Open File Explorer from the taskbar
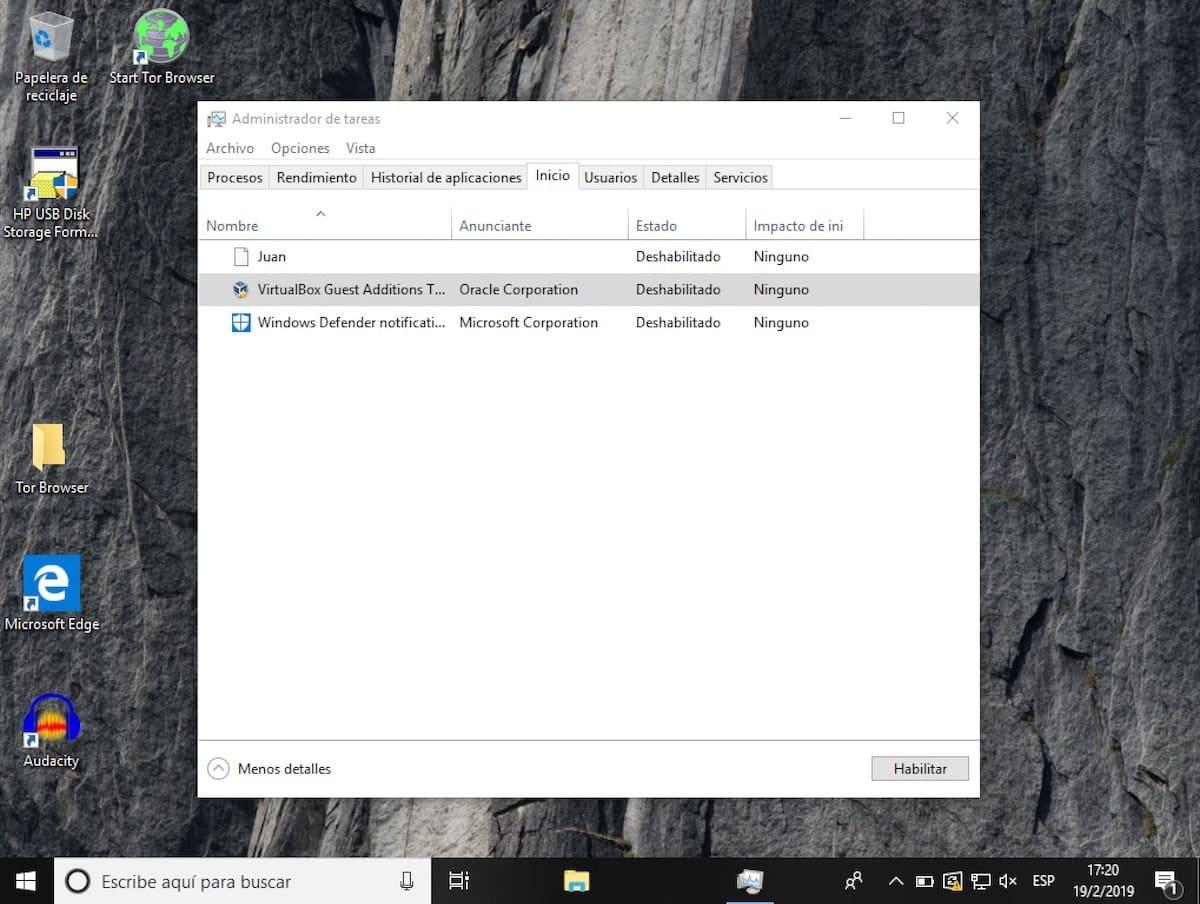 click(577, 880)
